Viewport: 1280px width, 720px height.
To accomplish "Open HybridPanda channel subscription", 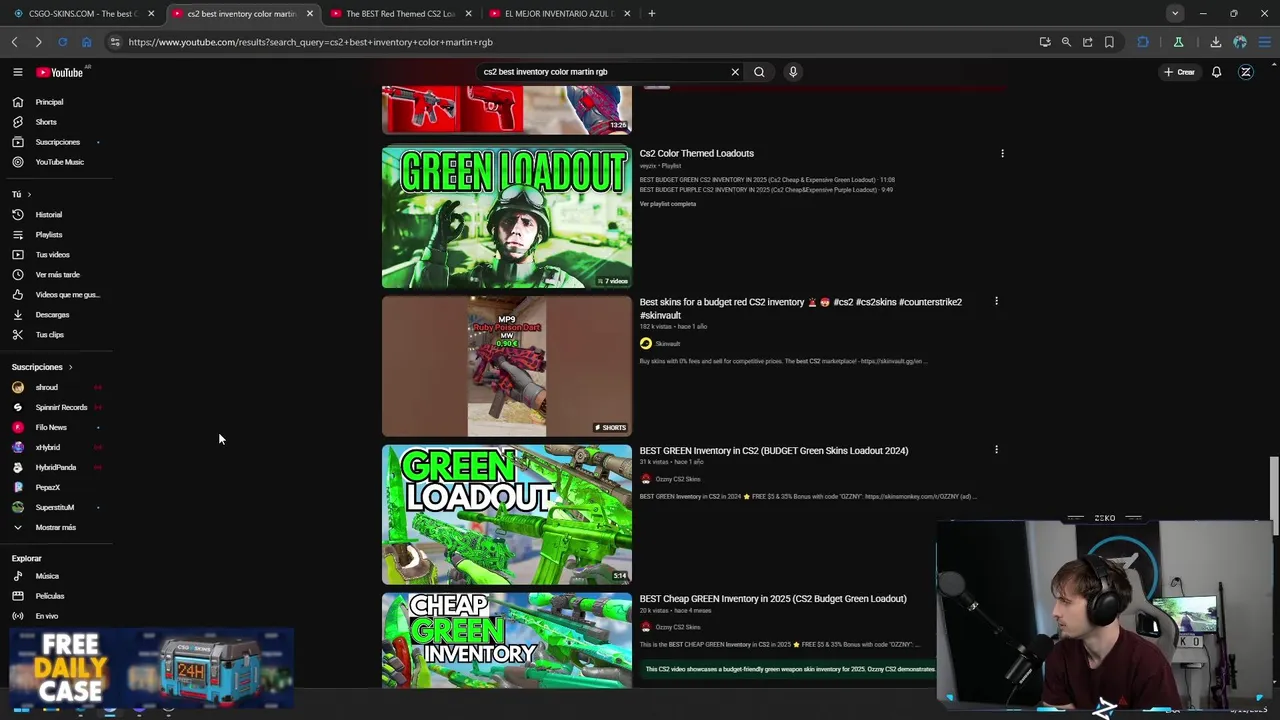I will tap(55, 467).
